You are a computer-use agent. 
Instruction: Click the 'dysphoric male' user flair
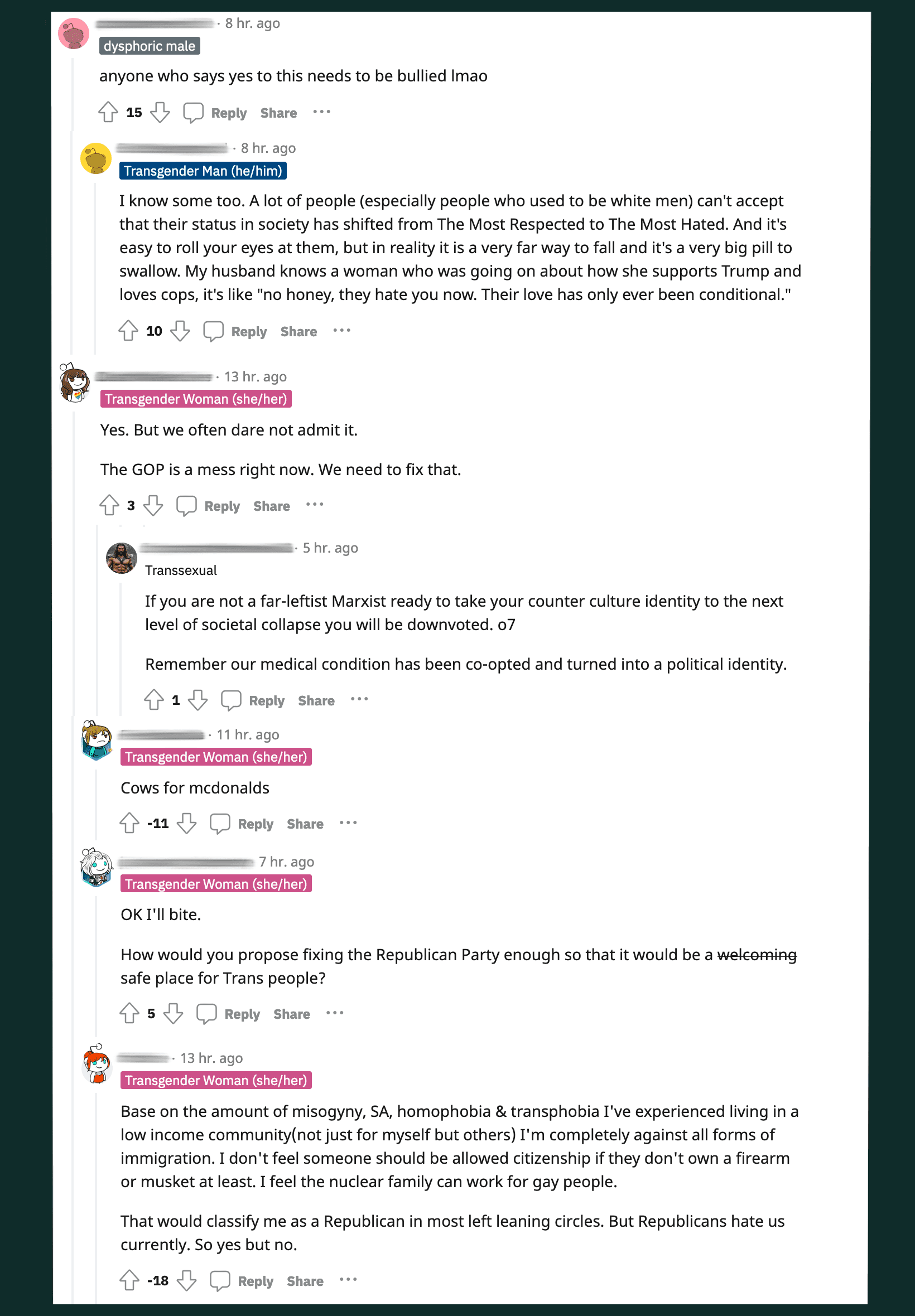click(x=149, y=46)
